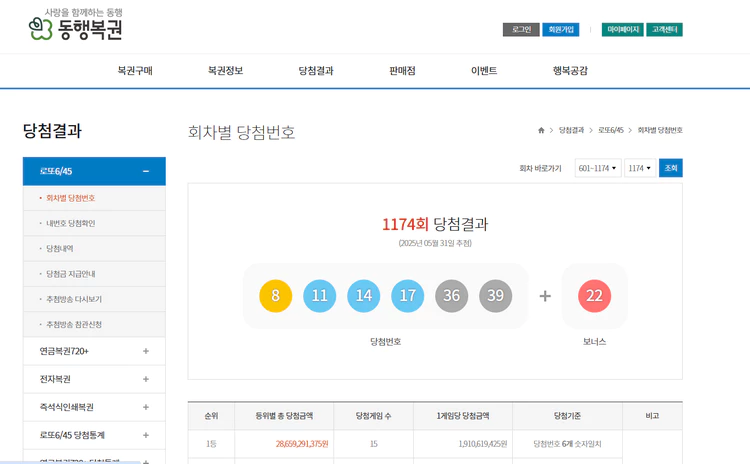Open the 복권구매 menu
This screenshot has width=750, height=464.
[135, 71]
